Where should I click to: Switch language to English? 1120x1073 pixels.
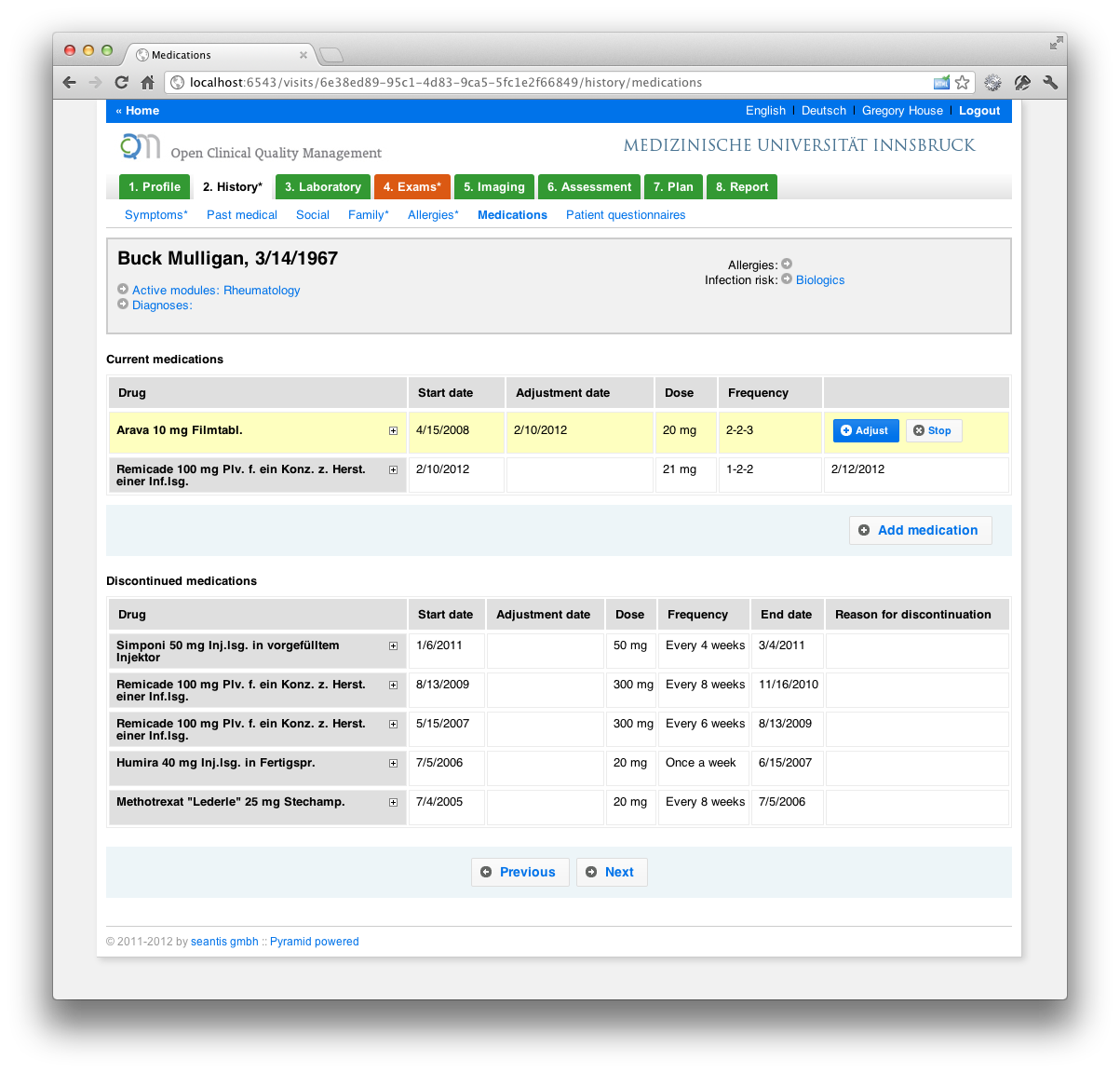coord(765,110)
